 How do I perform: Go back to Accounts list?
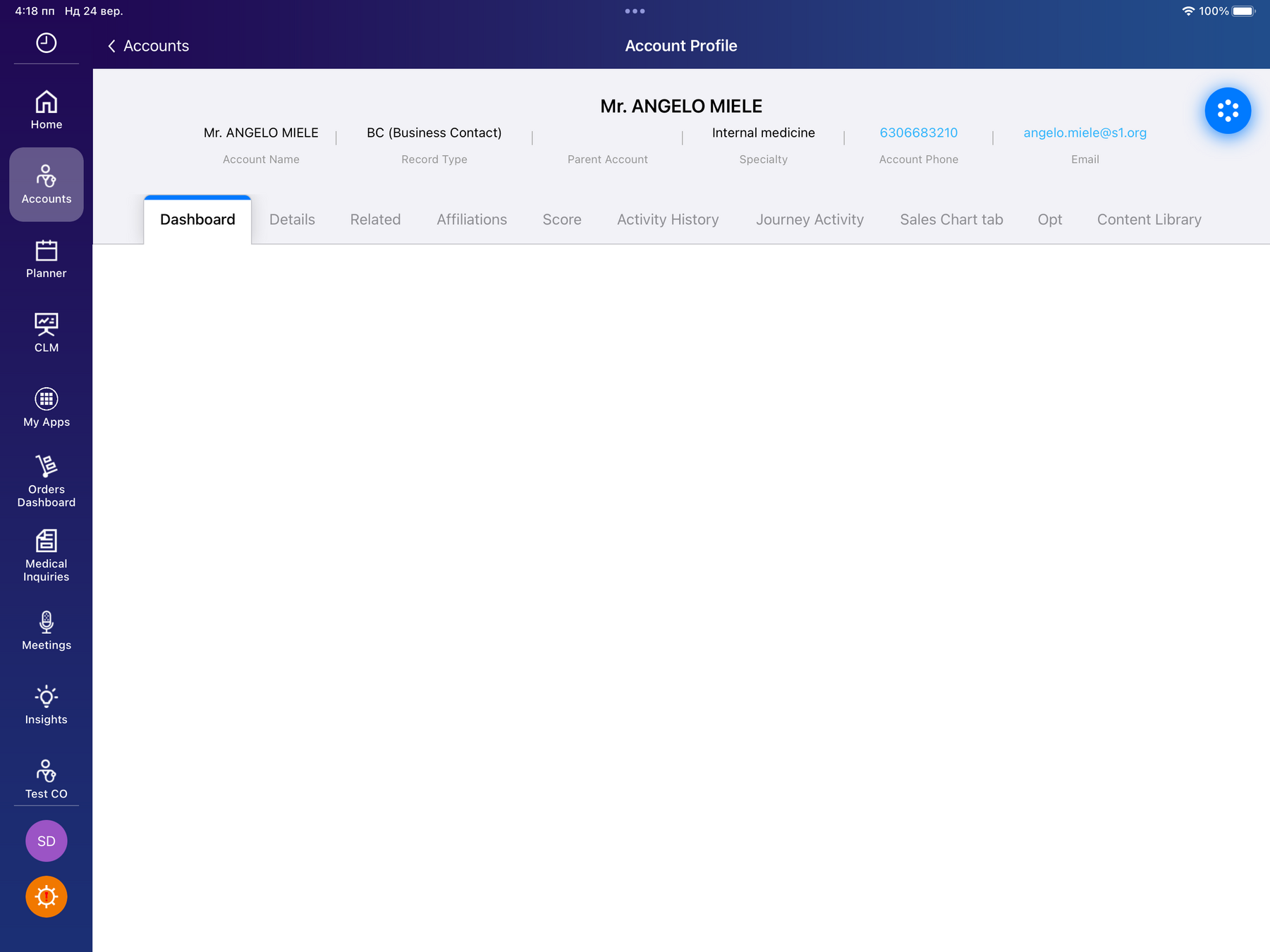148,46
